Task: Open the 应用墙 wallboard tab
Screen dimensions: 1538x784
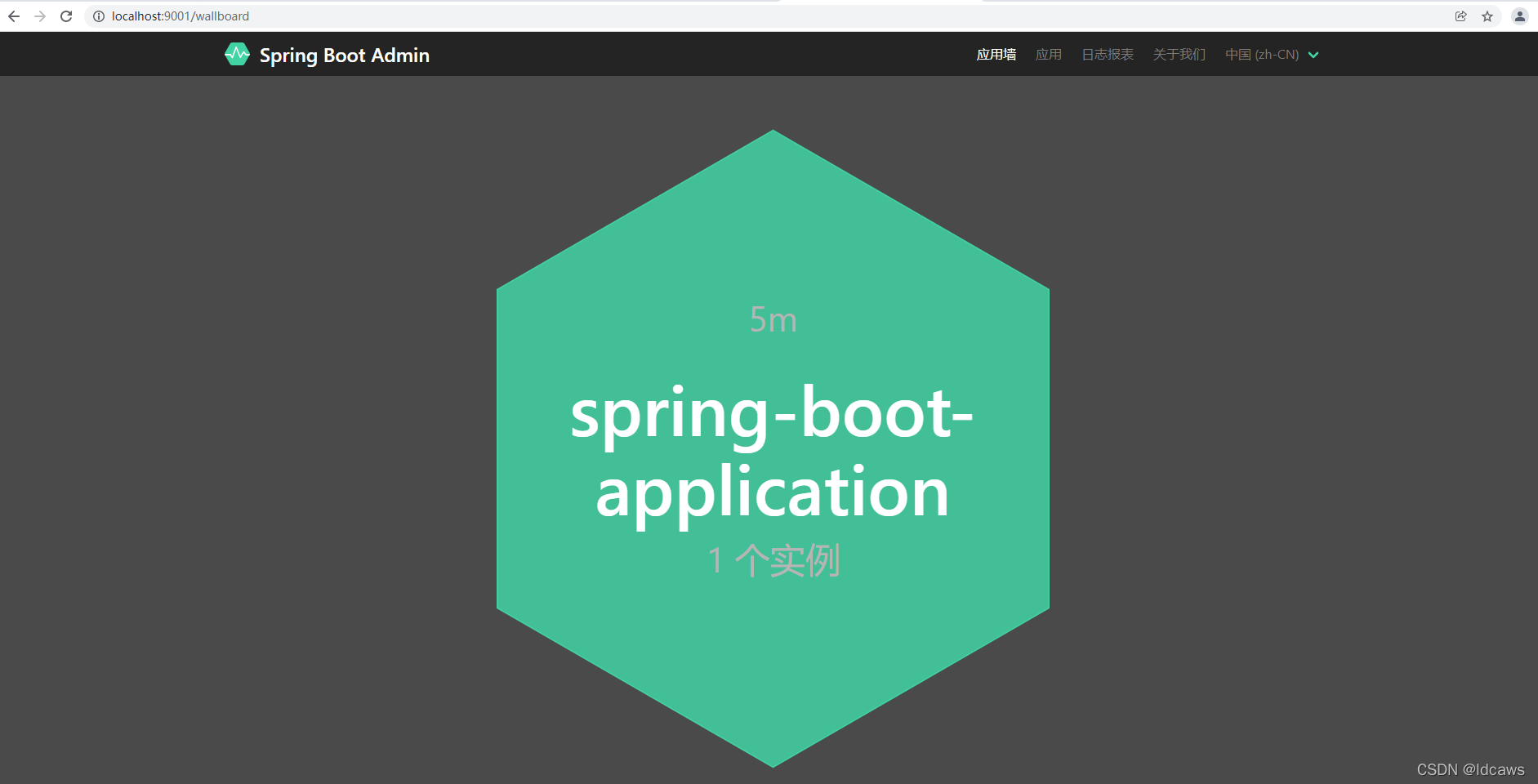Action: pyautogui.click(x=996, y=55)
